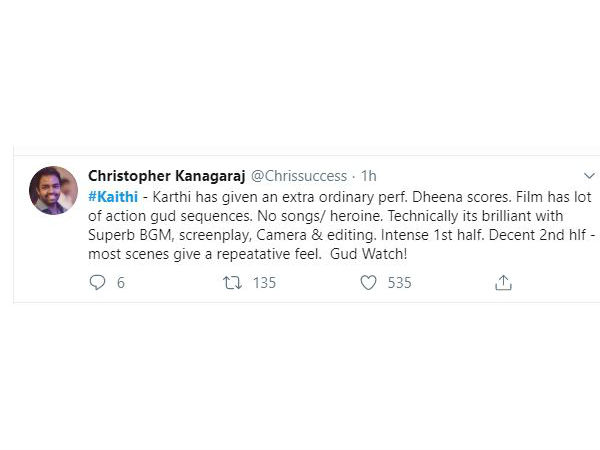Like the tweet with heart icon
600x450 pixels.
[x=368, y=283]
